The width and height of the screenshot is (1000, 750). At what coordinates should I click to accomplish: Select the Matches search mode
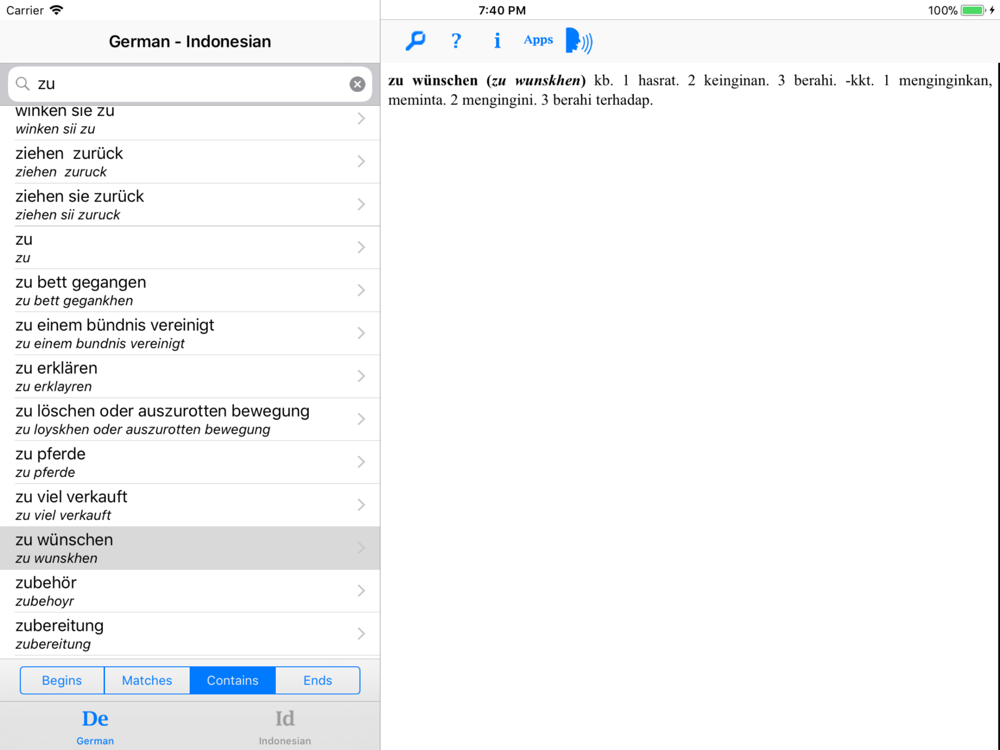(147, 680)
